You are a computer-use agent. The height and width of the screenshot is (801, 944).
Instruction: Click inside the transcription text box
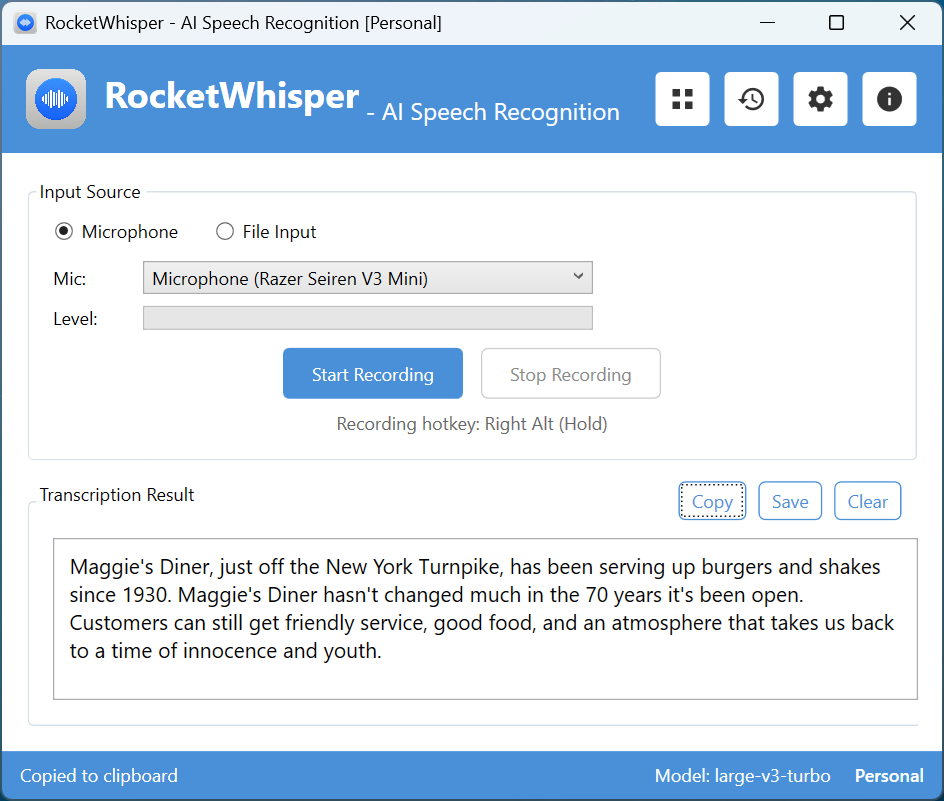[x=485, y=619]
